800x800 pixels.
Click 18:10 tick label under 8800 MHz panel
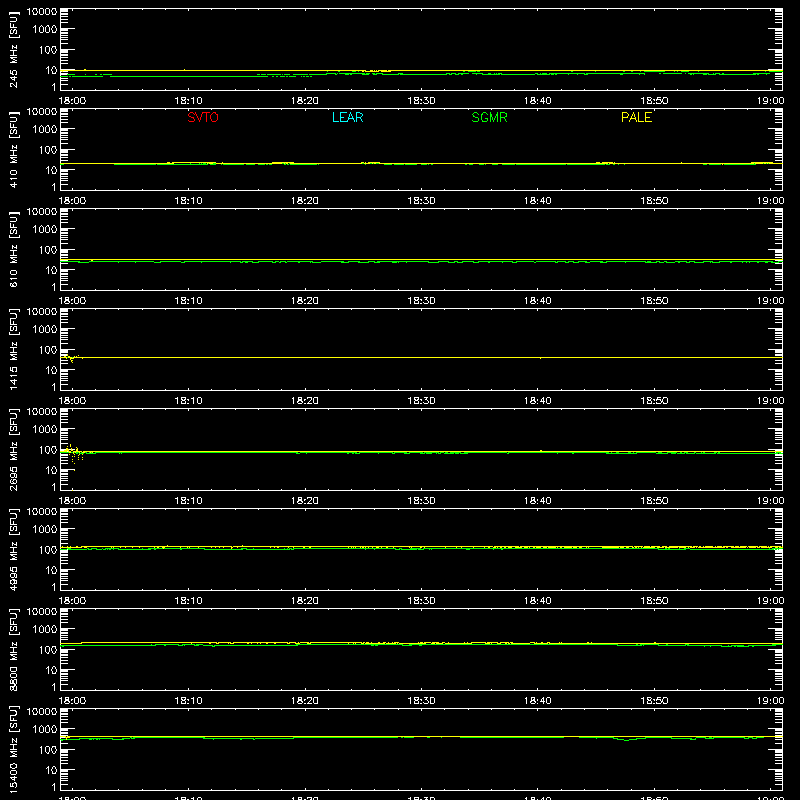[188, 701]
